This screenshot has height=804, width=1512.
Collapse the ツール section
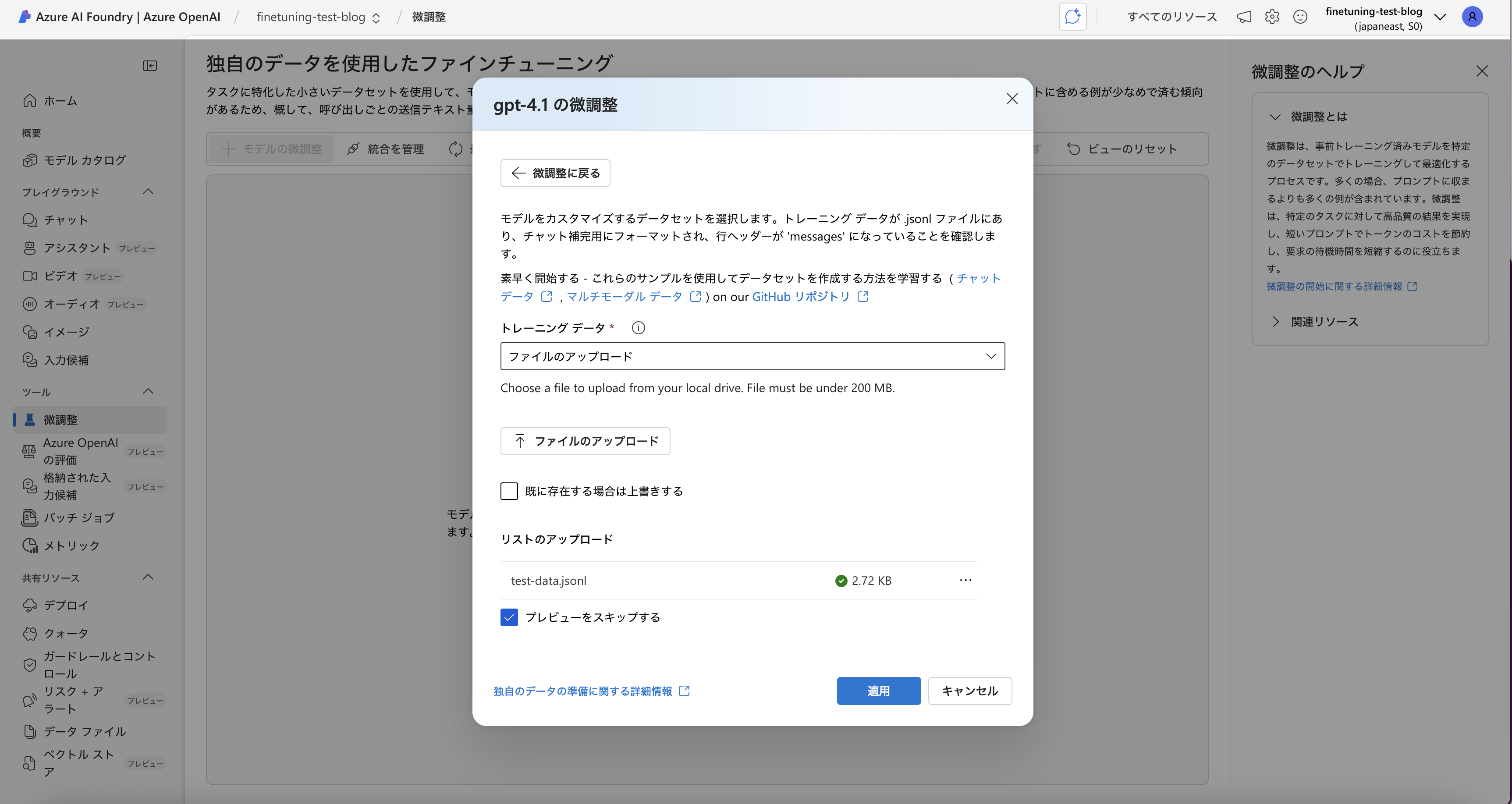click(148, 391)
